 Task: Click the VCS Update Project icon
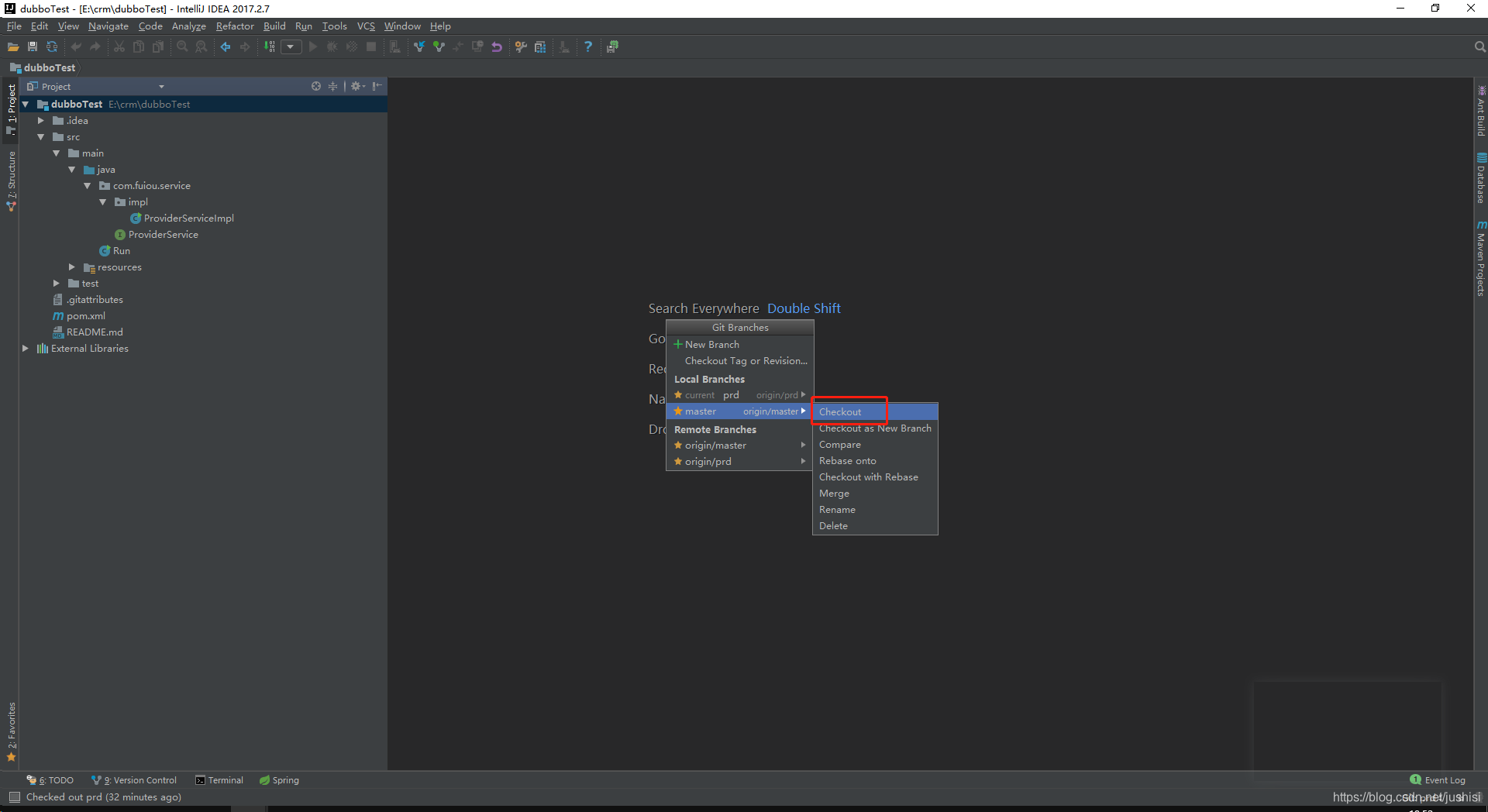419,47
